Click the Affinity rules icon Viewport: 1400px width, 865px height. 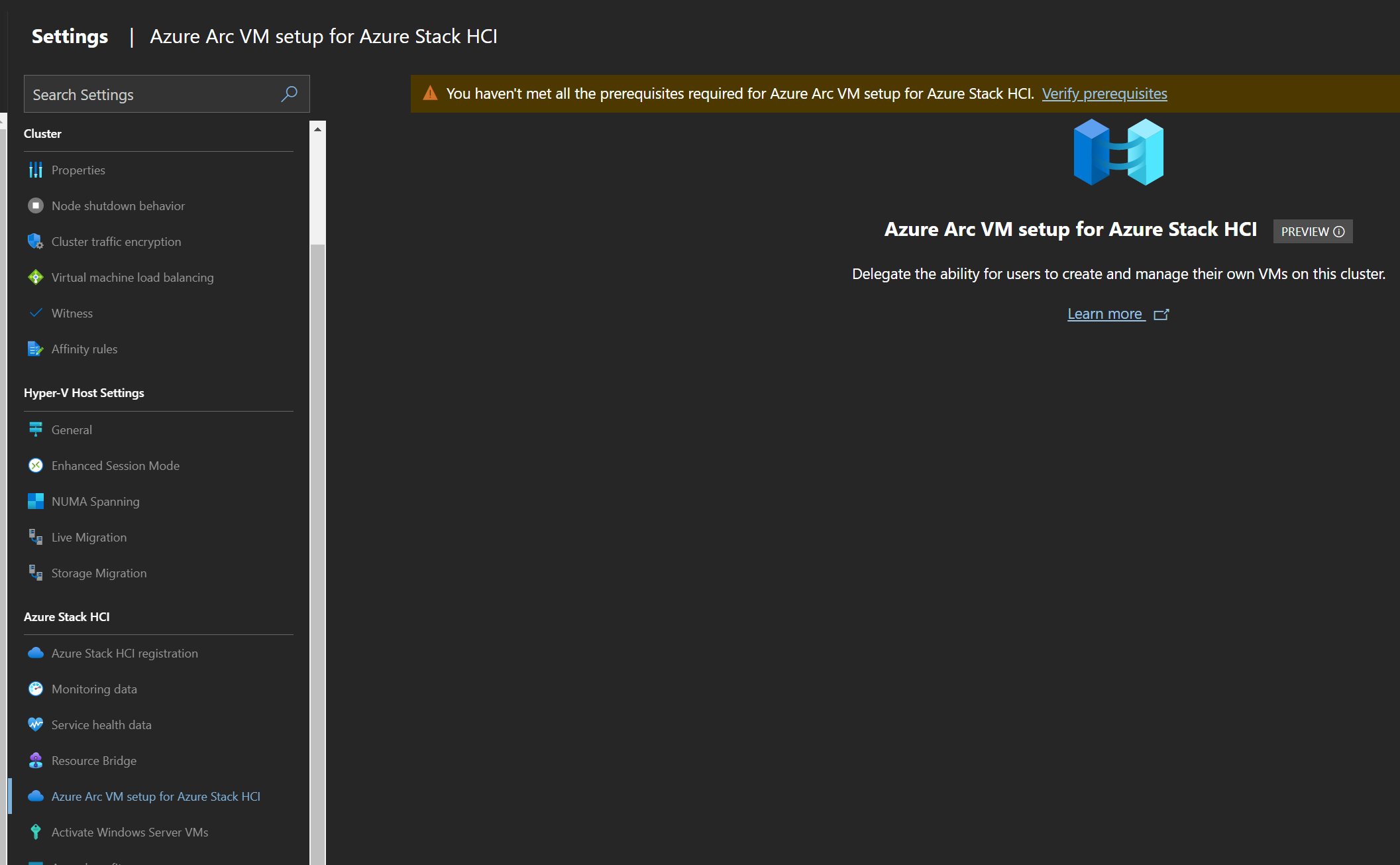[36, 349]
